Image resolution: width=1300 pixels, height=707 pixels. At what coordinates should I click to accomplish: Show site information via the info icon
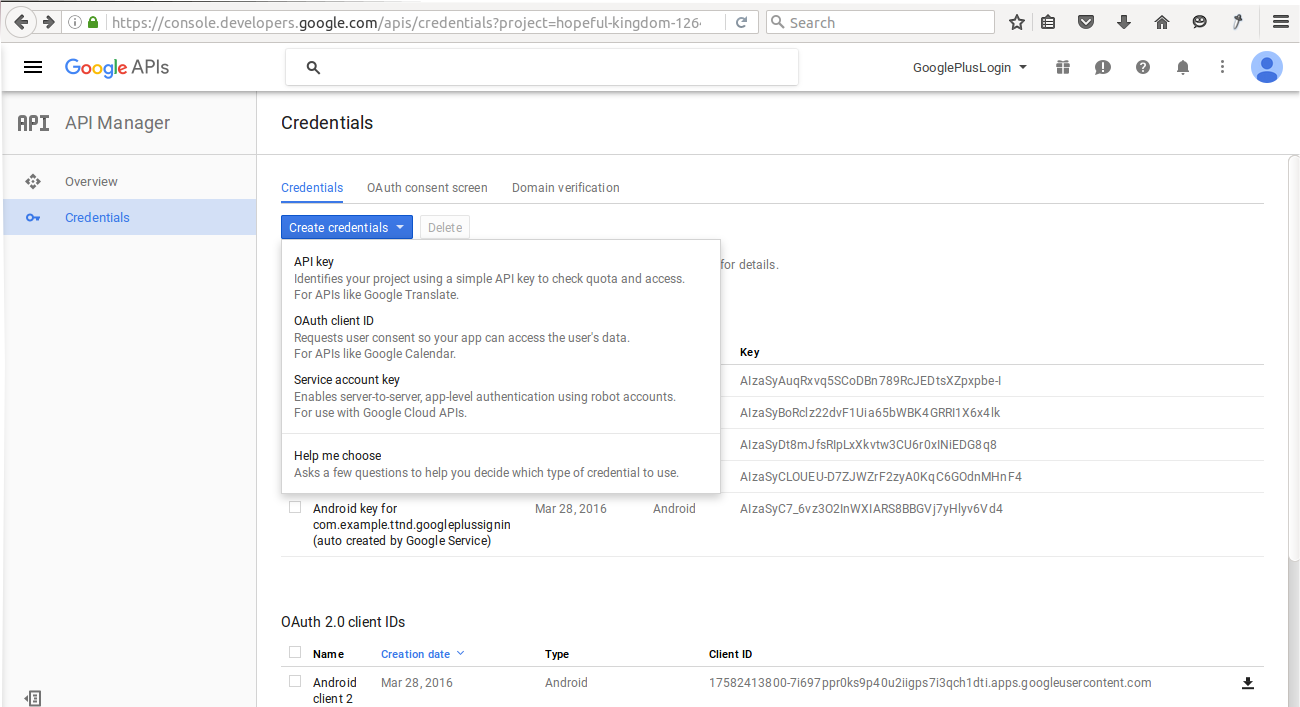coord(75,22)
